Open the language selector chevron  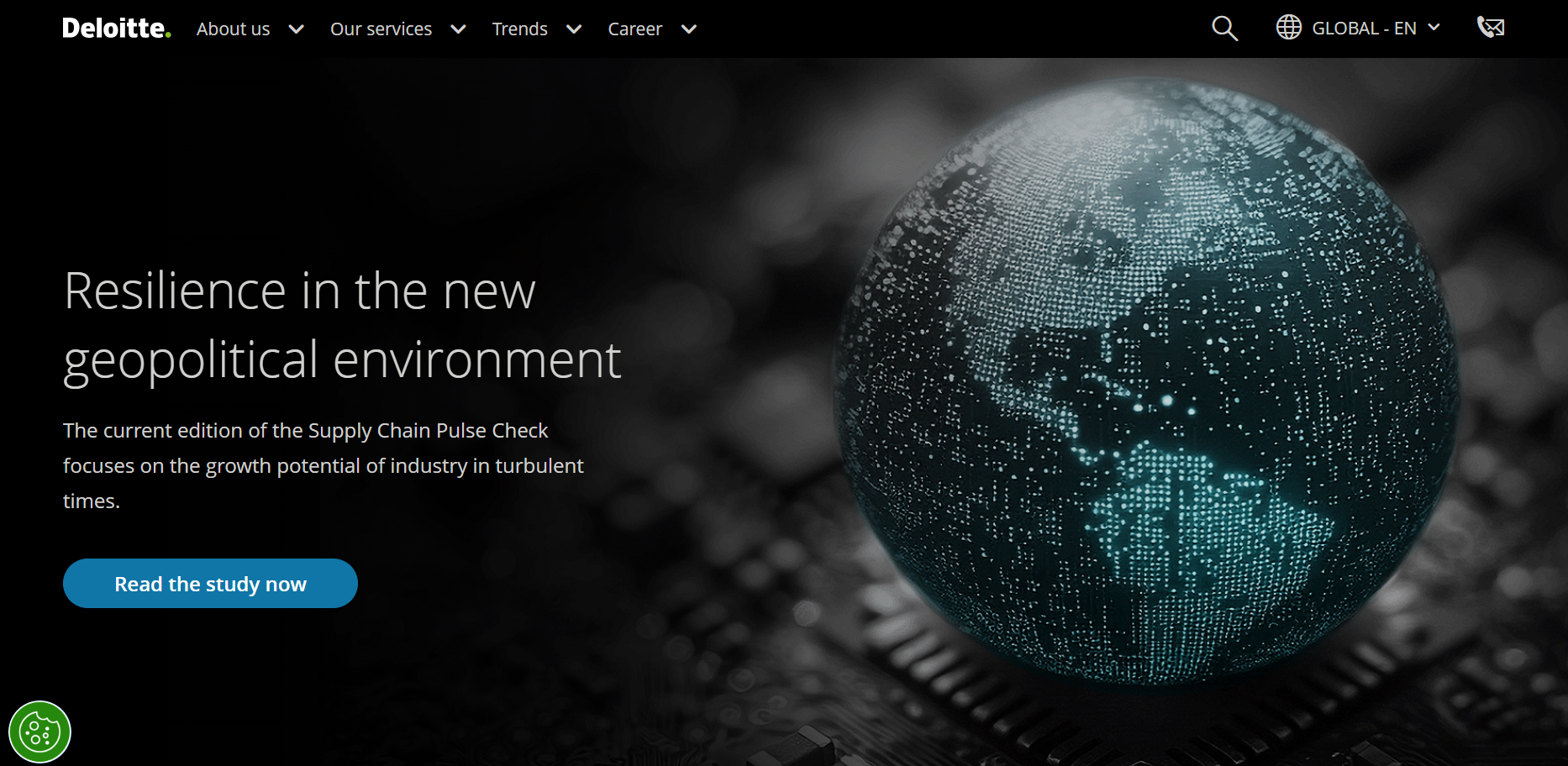1434,28
